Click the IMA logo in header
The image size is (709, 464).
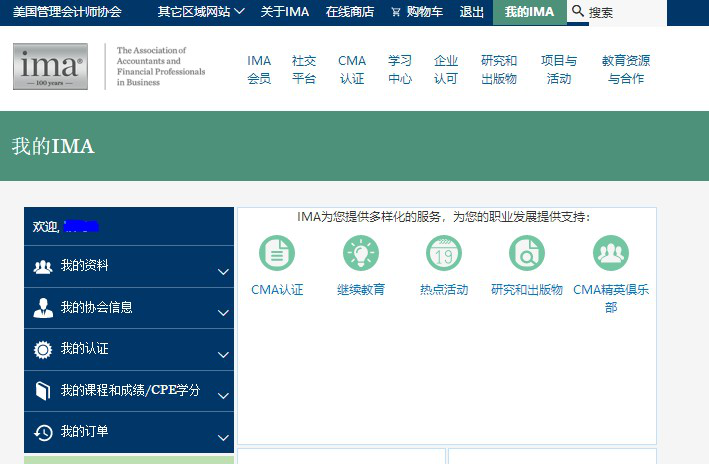pos(50,66)
